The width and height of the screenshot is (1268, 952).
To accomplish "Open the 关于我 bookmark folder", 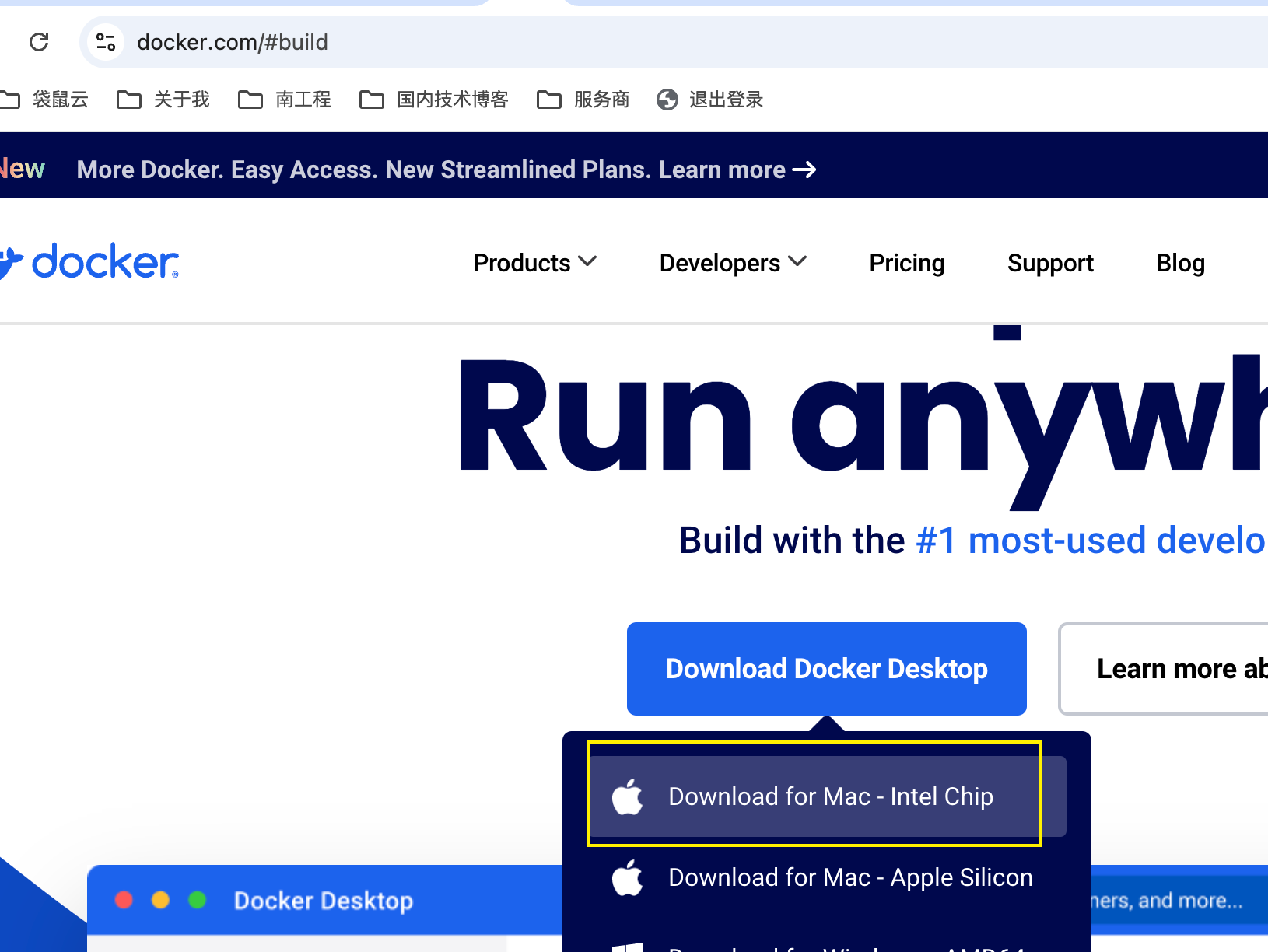I will (x=163, y=100).
